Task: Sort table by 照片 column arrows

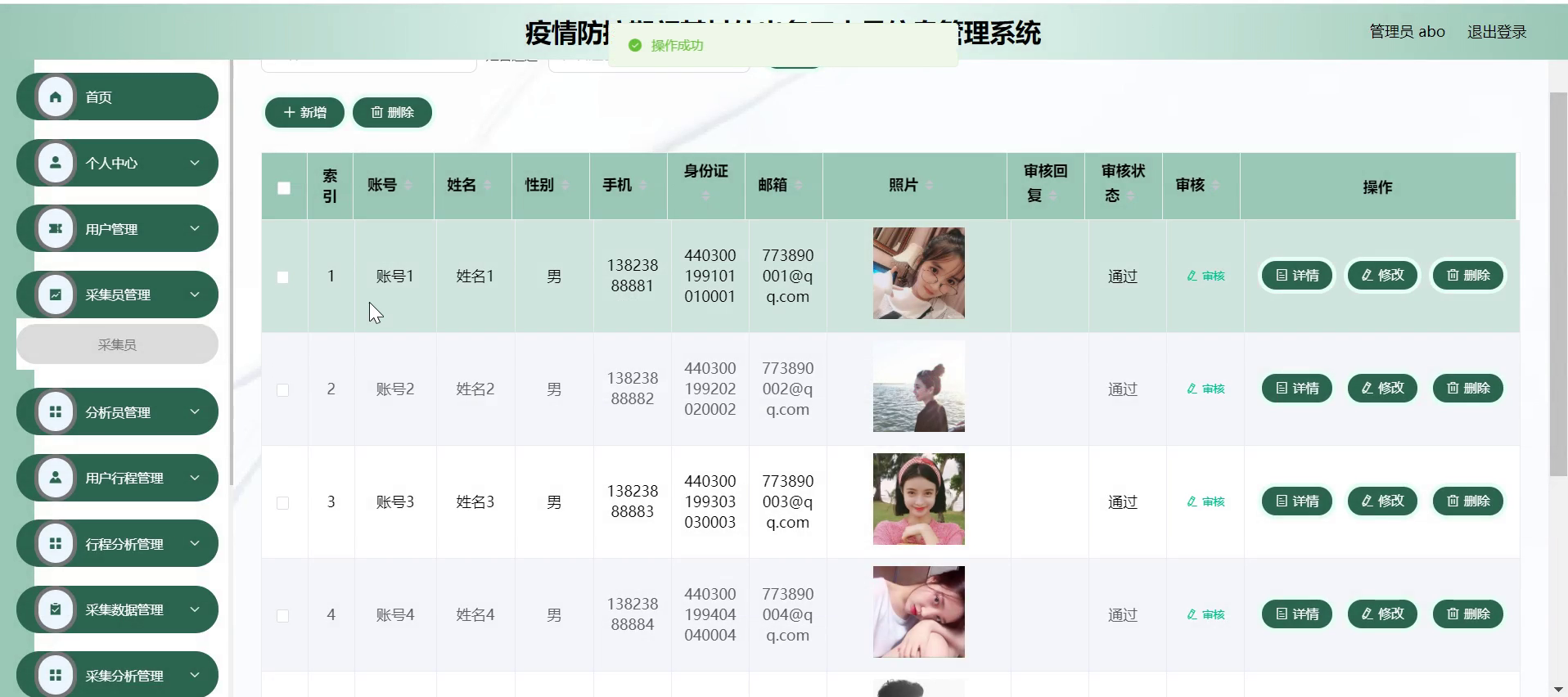Action: coord(929,186)
